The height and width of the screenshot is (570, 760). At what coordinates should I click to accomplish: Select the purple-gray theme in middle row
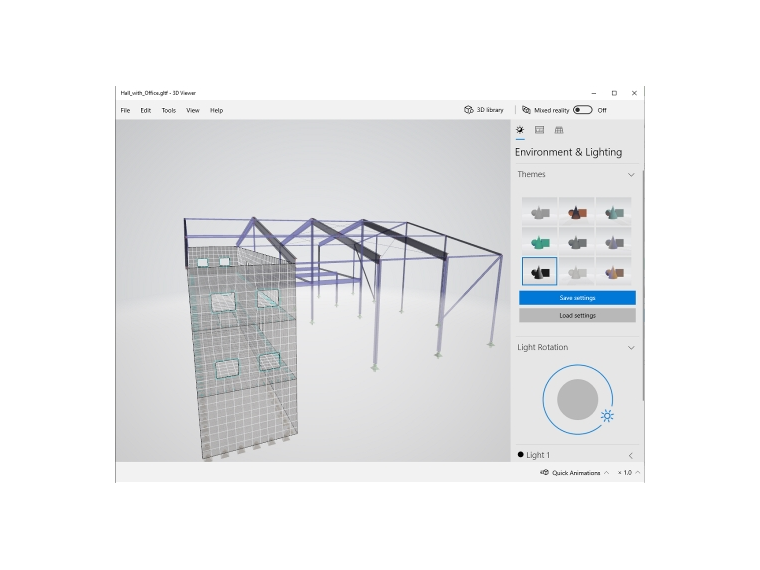click(614, 242)
